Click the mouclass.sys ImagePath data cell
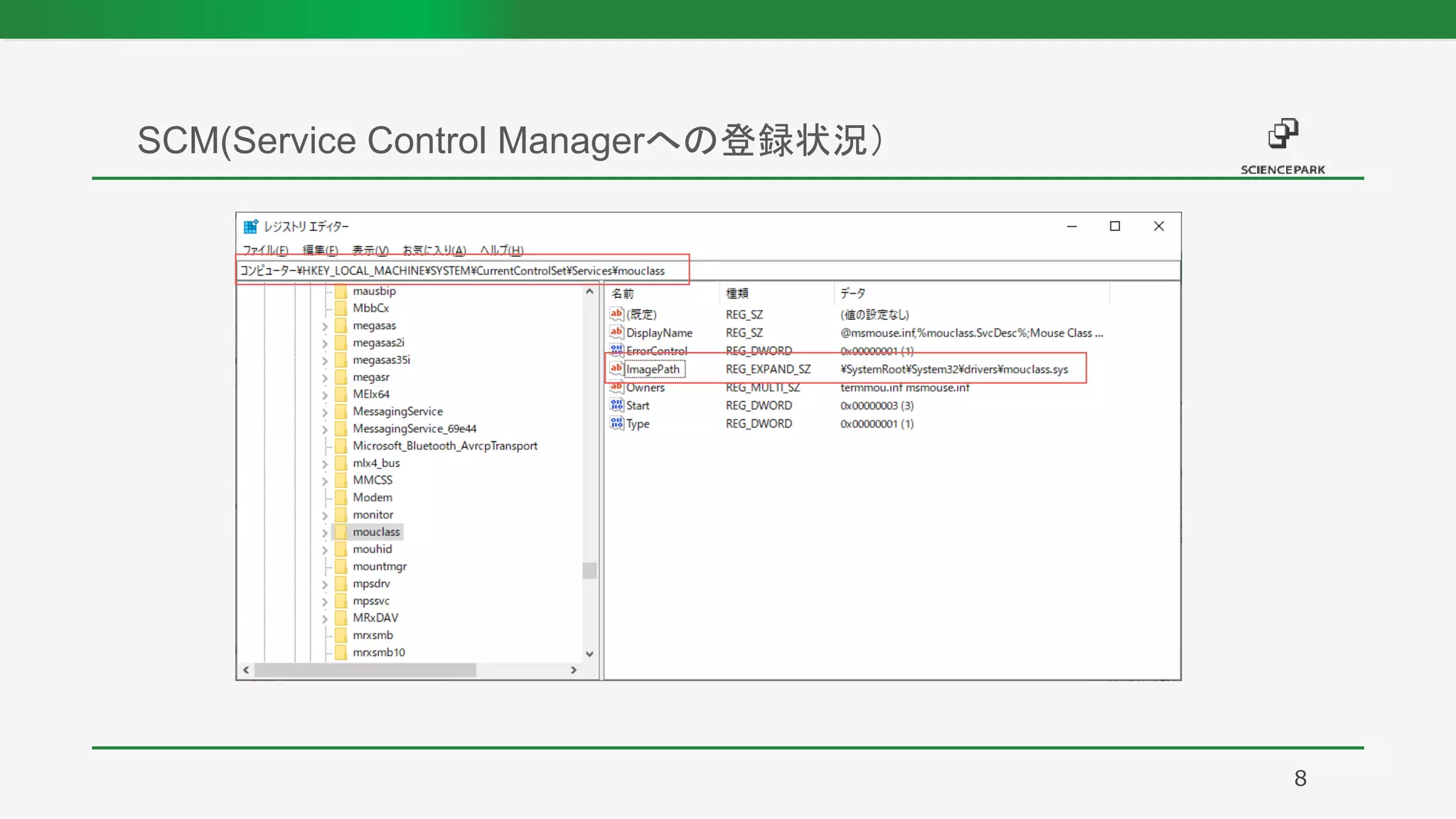1456x819 pixels. pyautogui.click(x=954, y=369)
